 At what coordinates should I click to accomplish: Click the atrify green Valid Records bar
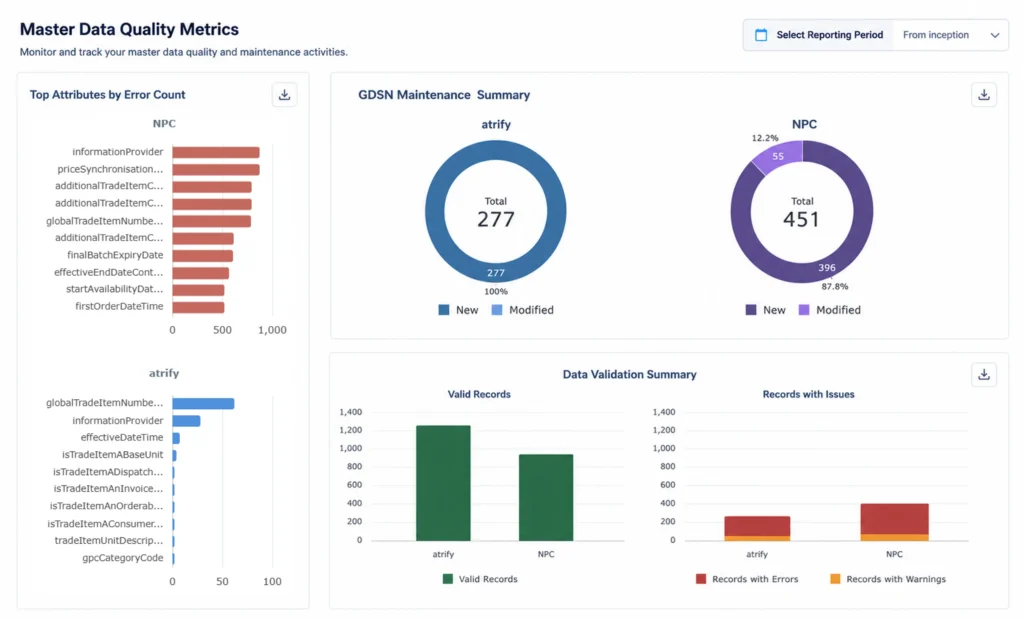coord(443,483)
